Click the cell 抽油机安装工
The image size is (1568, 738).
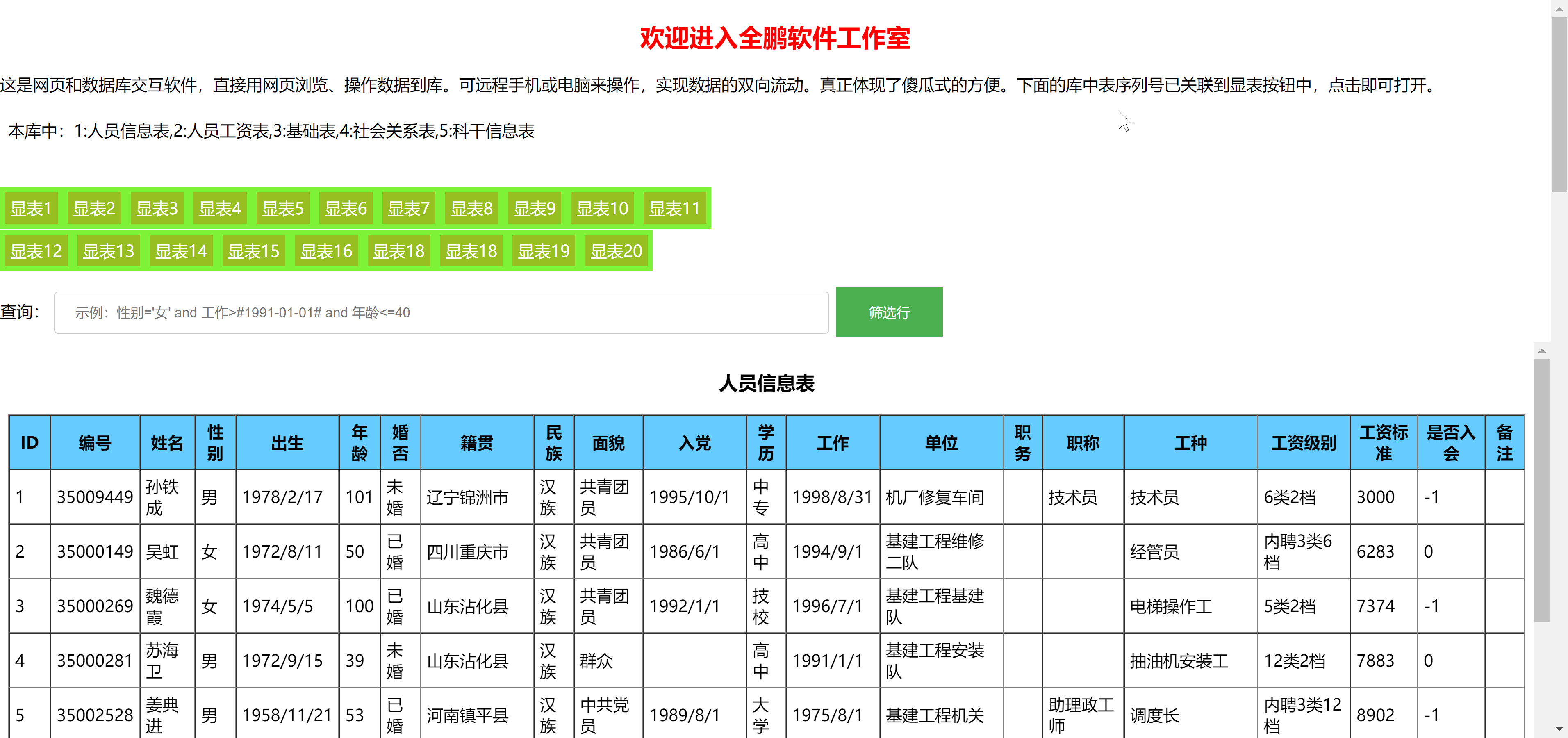[x=1191, y=661]
